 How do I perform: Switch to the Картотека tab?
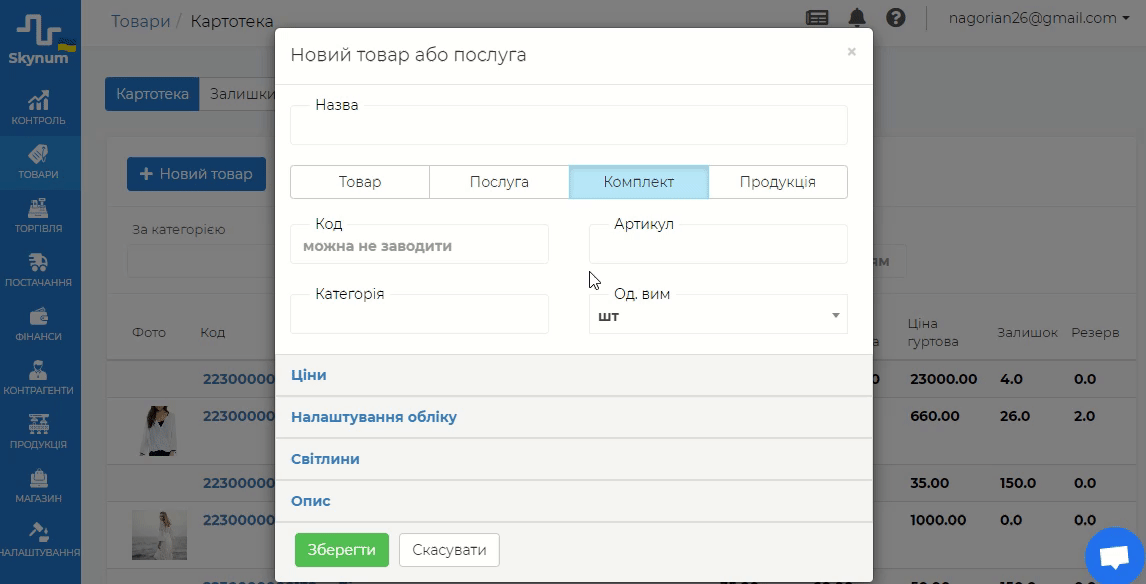(152, 94)
